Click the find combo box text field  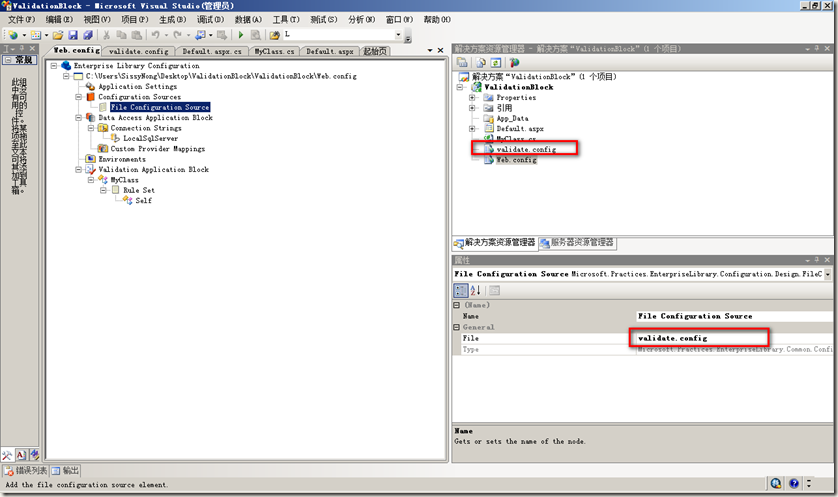[x=338, y=35]
